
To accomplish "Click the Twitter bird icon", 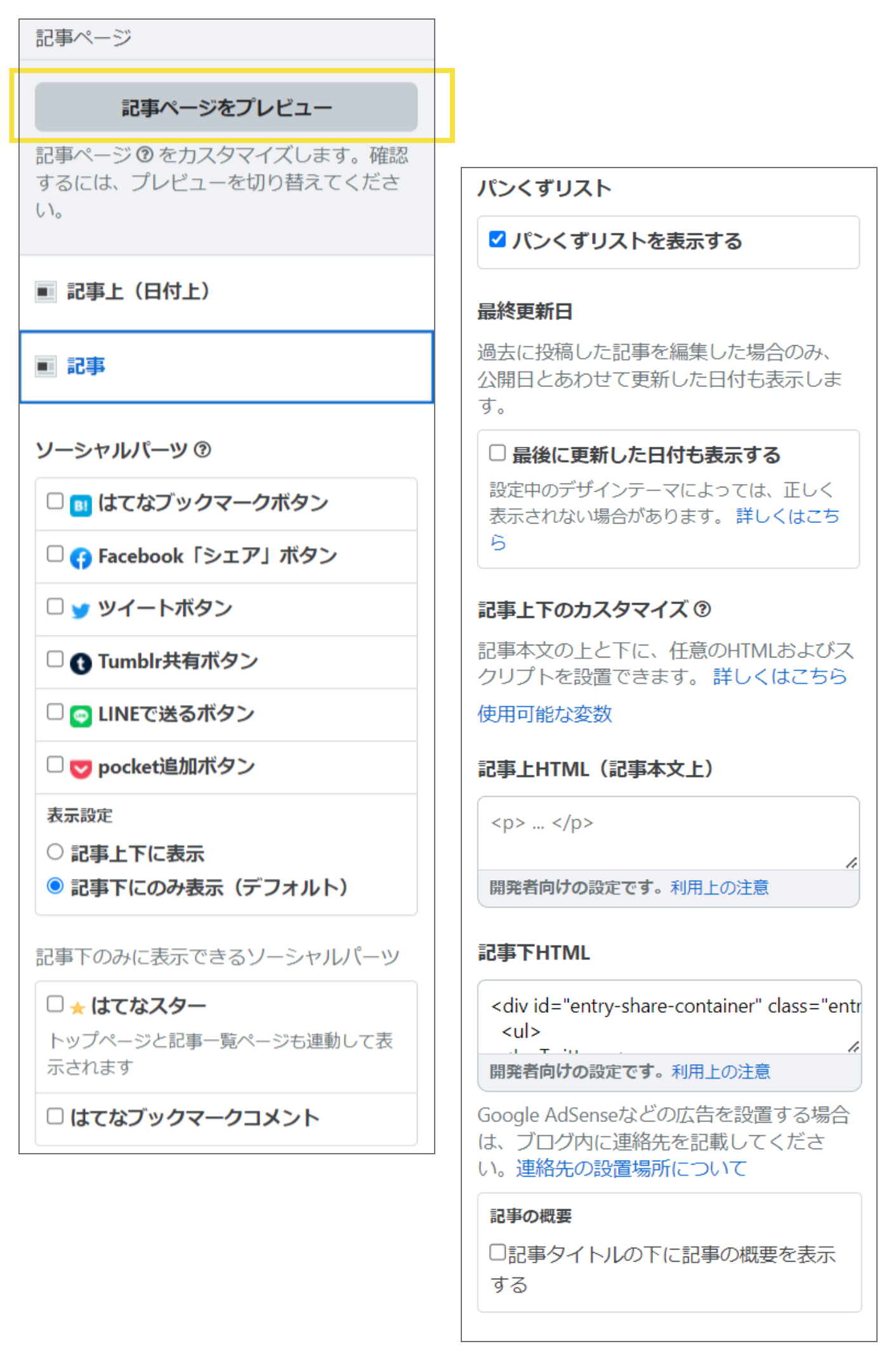I will [x=81, y=611].
